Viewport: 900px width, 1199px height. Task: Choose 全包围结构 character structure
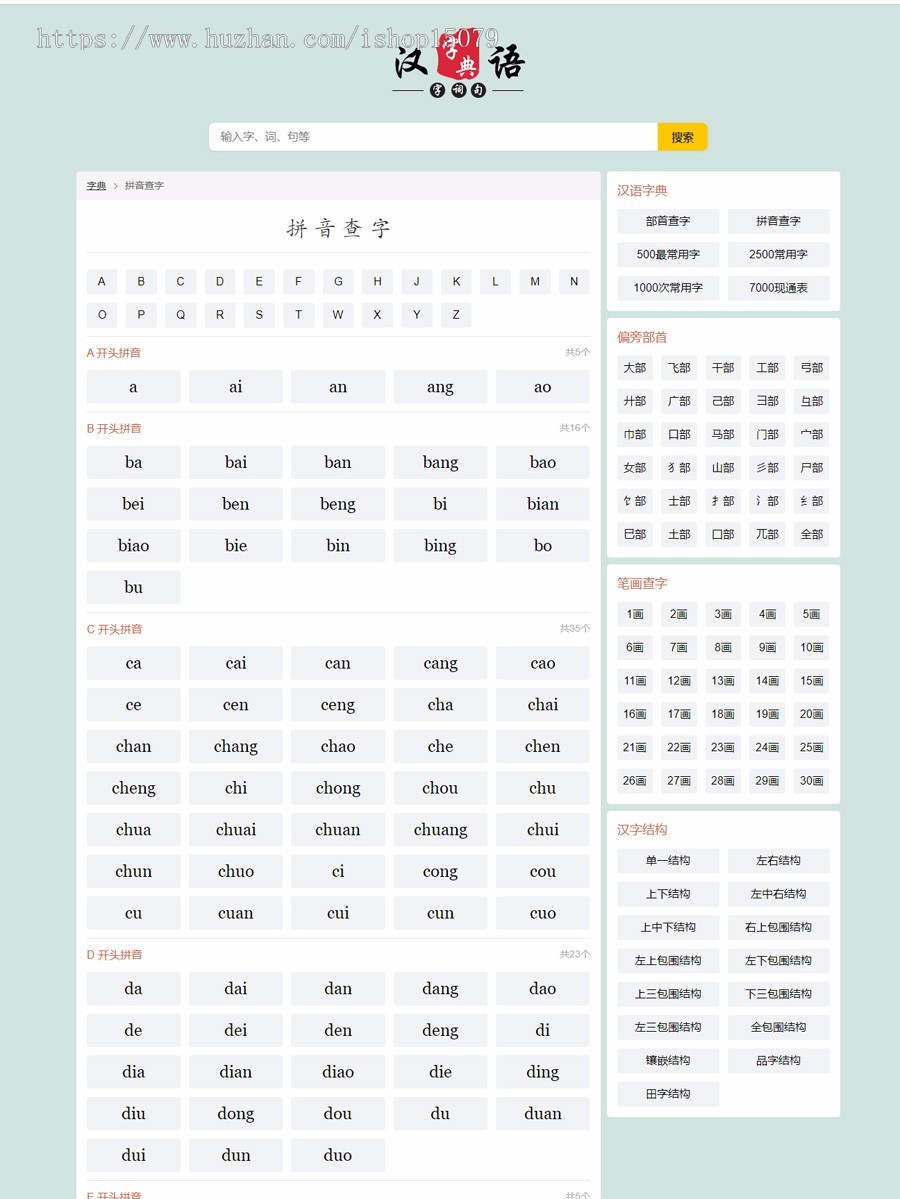tap(778, 1027)
